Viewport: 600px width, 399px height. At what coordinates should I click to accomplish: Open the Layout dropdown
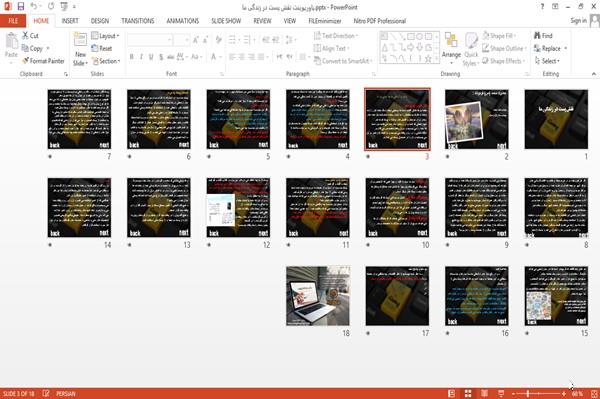point(105,36)
